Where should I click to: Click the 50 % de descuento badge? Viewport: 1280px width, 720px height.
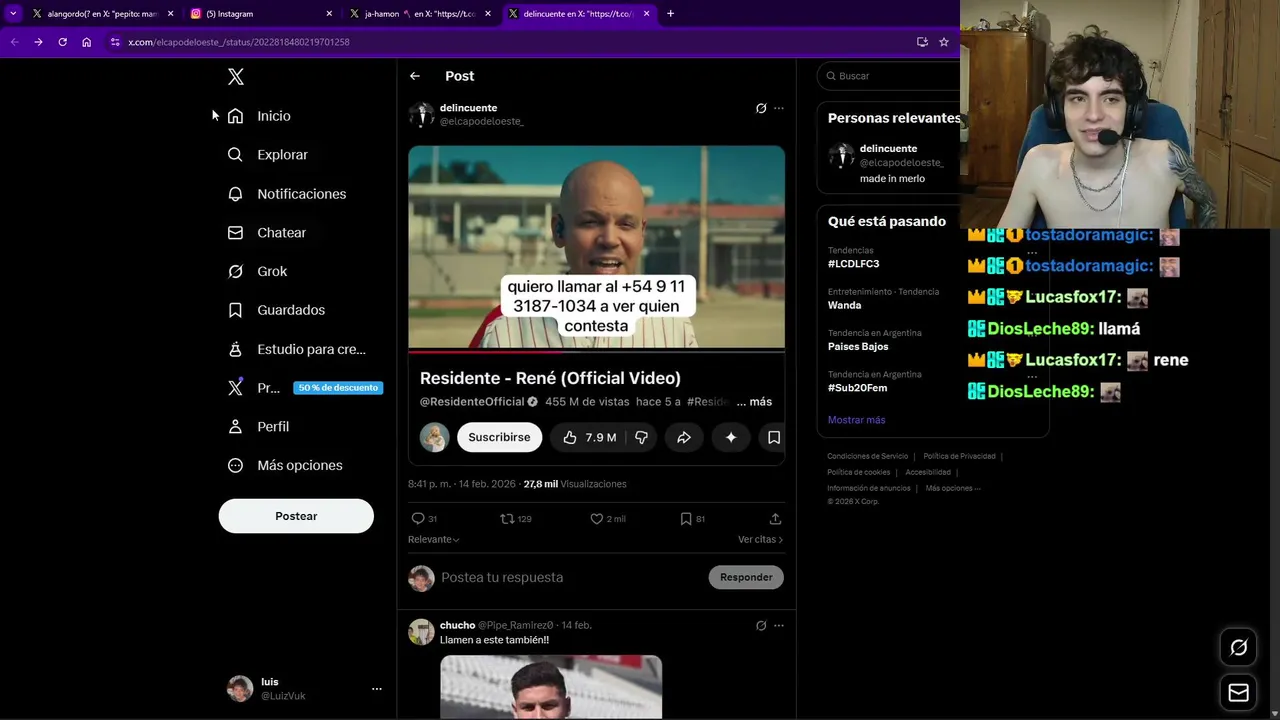338,388
